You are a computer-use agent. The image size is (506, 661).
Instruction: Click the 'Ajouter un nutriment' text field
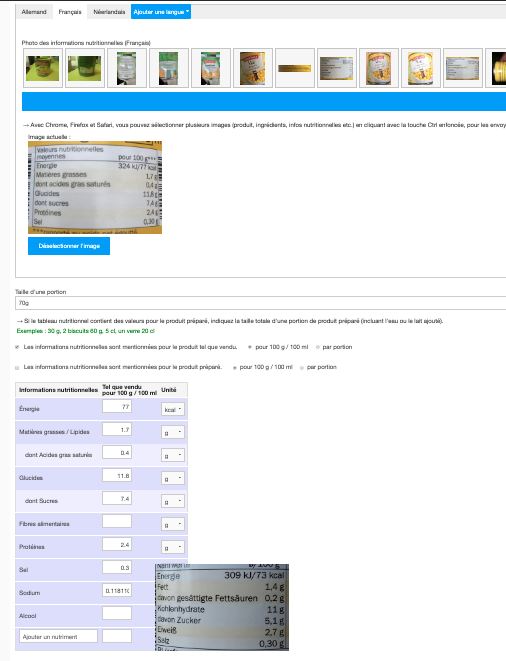58,636
